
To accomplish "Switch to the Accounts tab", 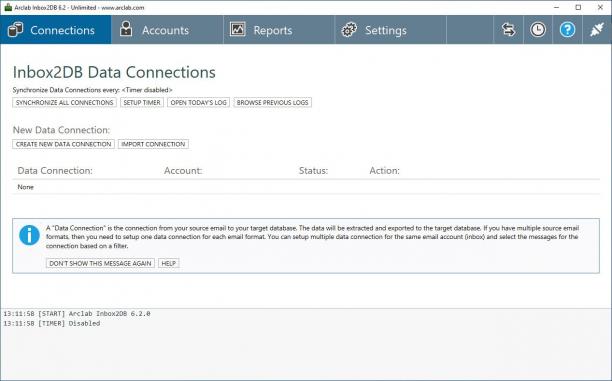I will 167,30.
